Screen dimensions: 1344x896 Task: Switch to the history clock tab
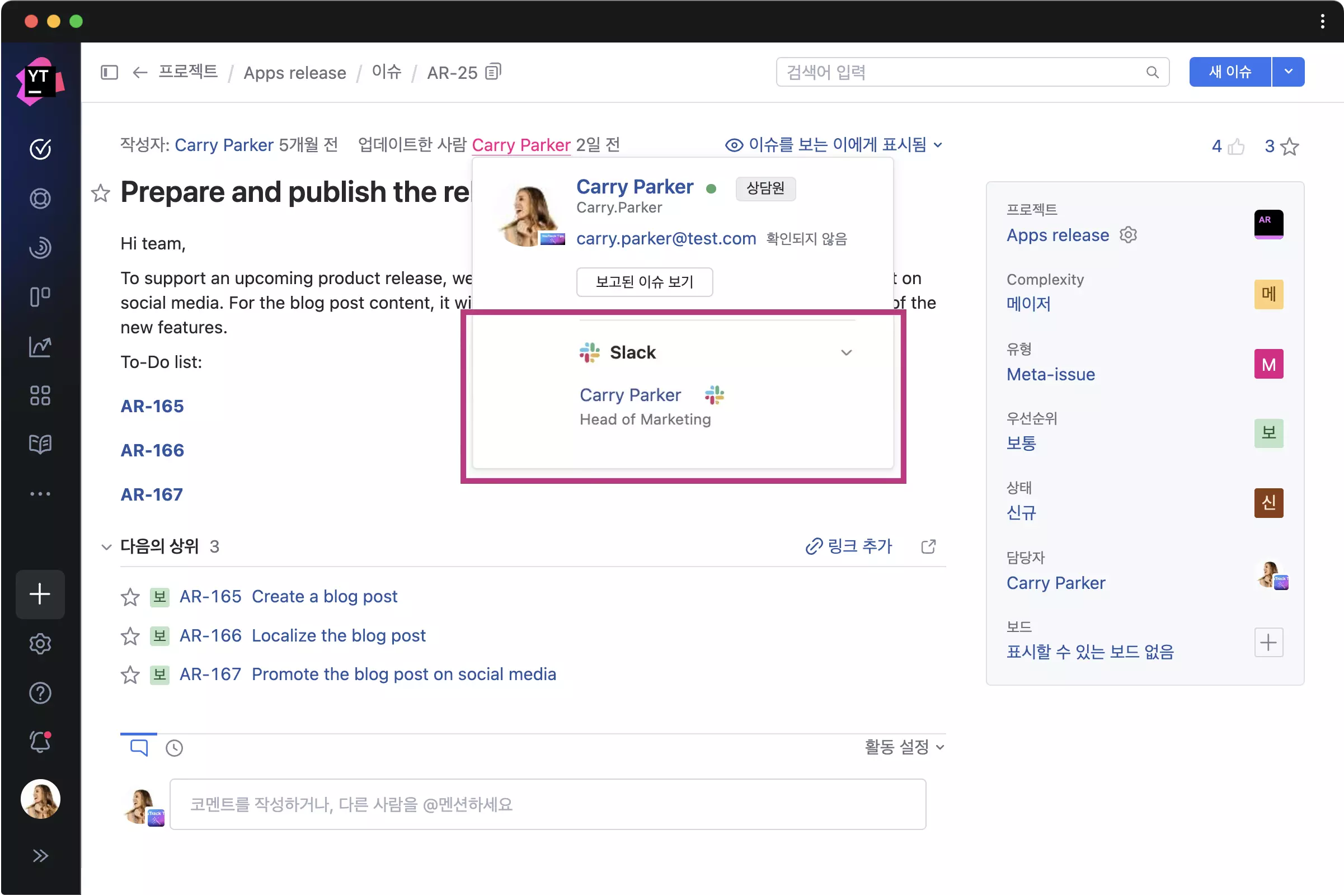pyautogui.click(x=174, y=748)
